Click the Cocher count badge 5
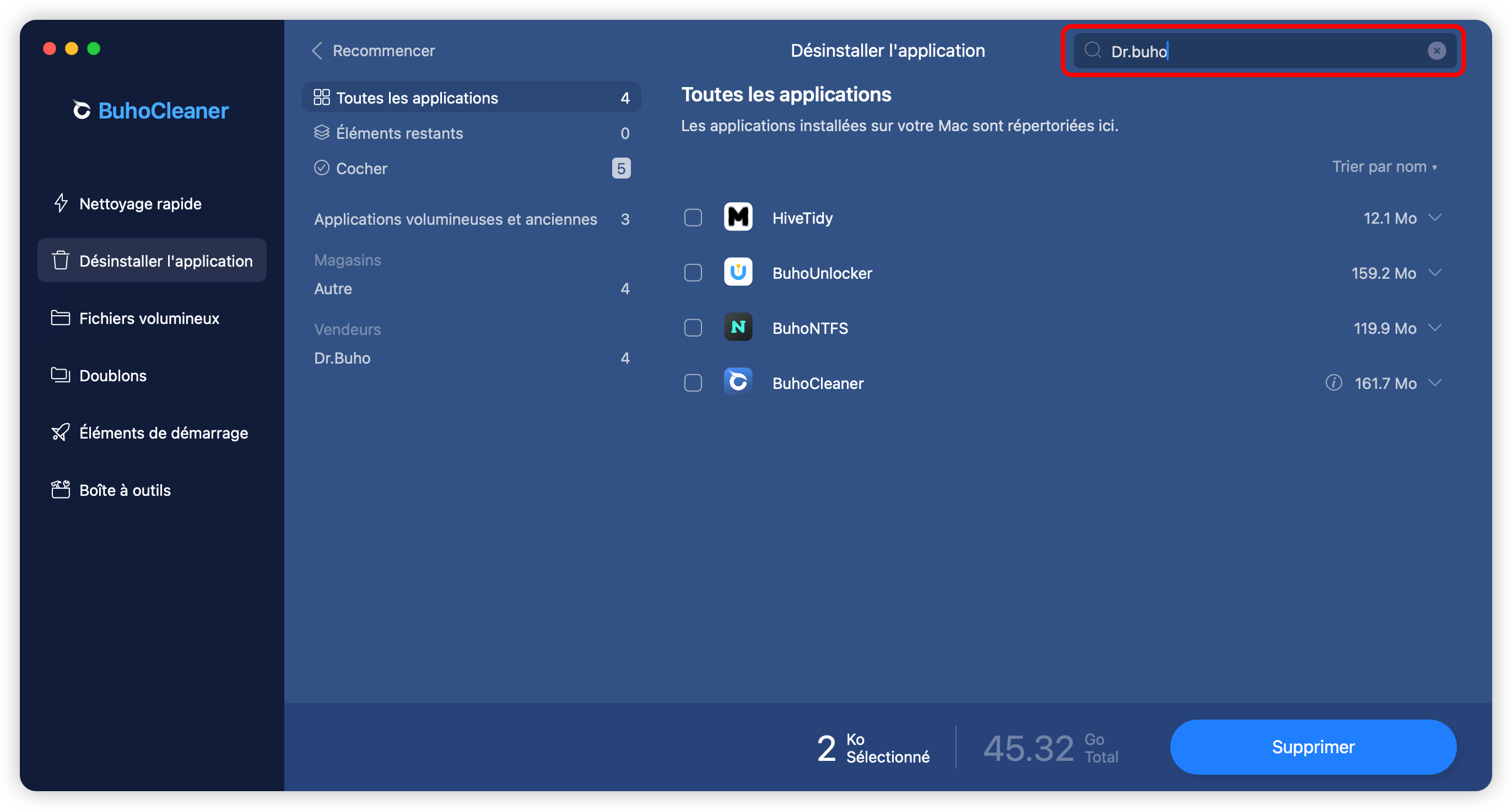This screenshot has width=1512, height=811. coord(621,169)
